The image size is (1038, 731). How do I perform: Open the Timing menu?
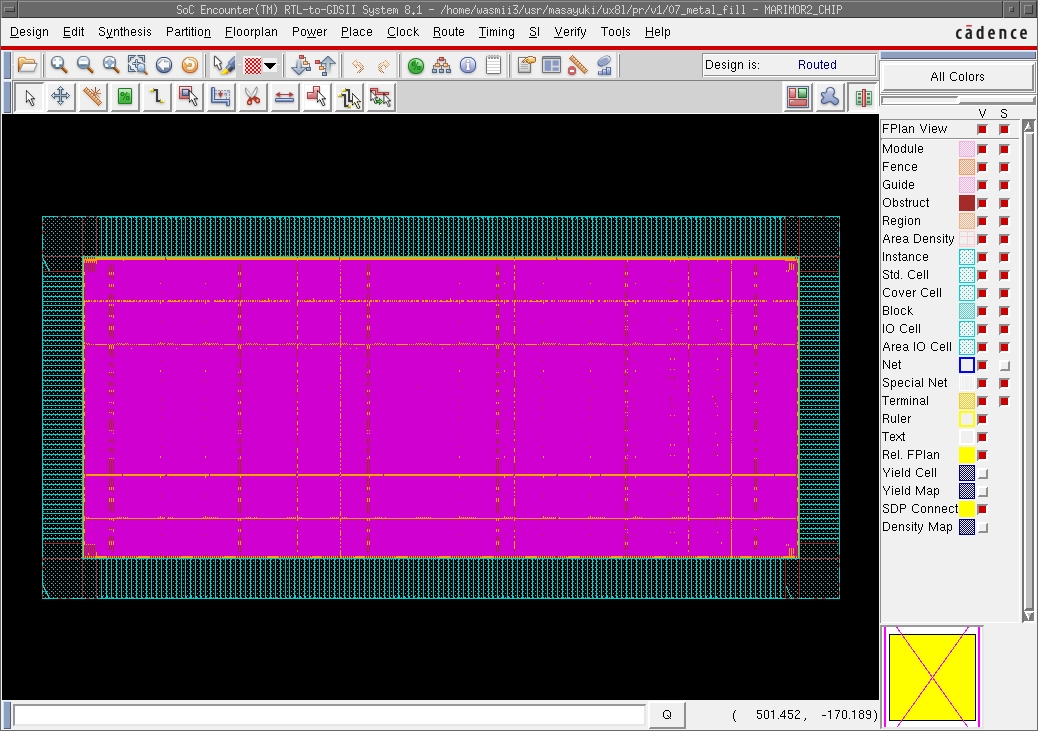pyautogui.click(x=496, y=32)
